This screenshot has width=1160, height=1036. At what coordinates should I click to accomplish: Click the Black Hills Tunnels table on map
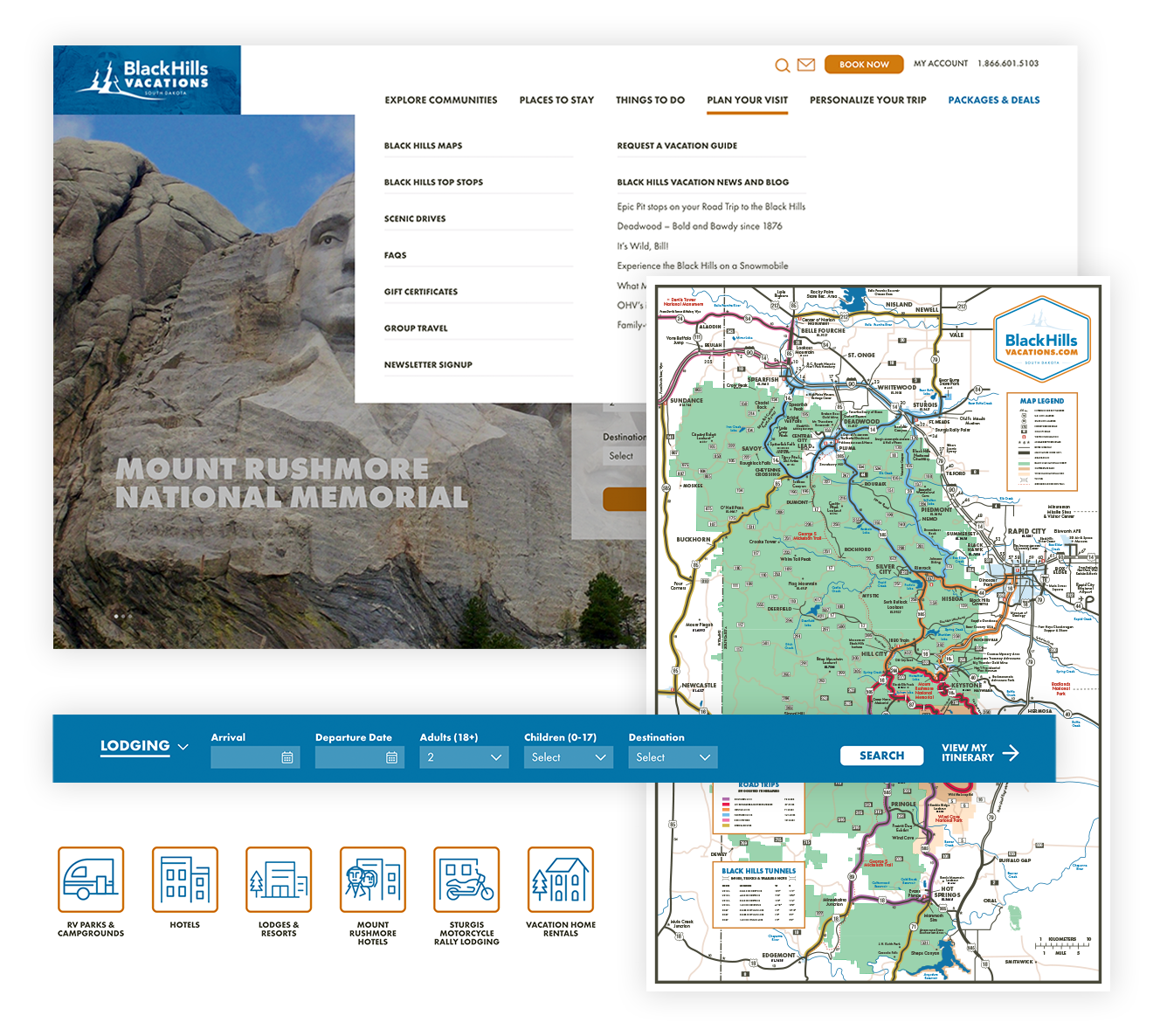click(x=758, y=894)
